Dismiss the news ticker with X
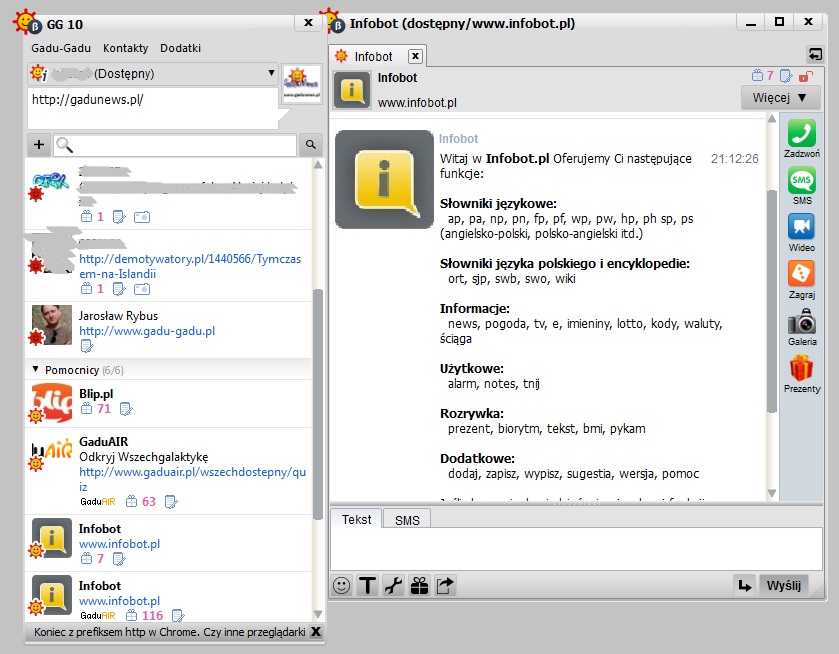Image resolution: width=839 pixels, height=654 pixels. click(316, 632)
